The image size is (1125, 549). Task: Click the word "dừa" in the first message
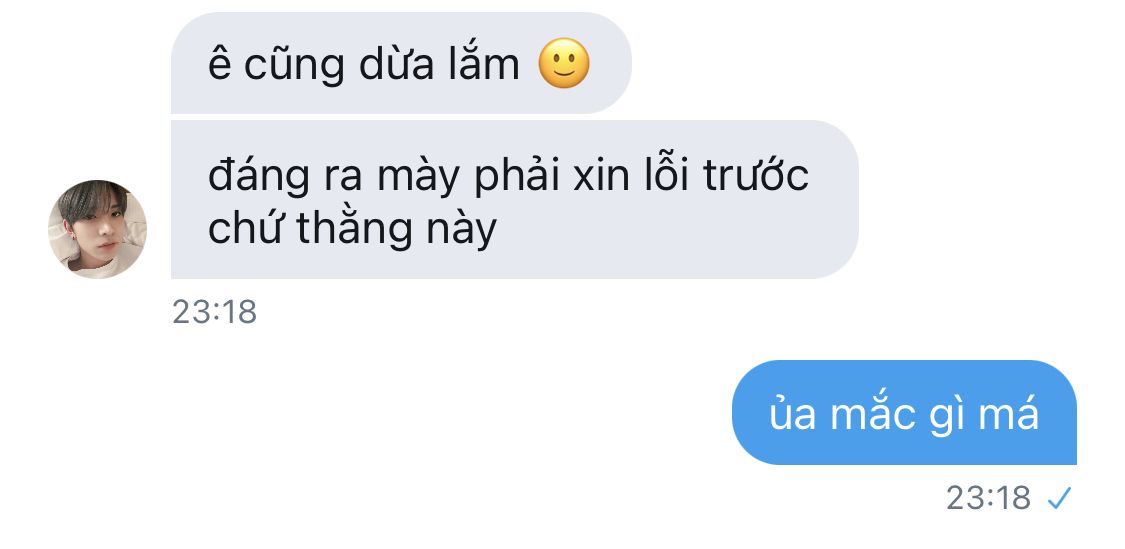tap(396, 64)
